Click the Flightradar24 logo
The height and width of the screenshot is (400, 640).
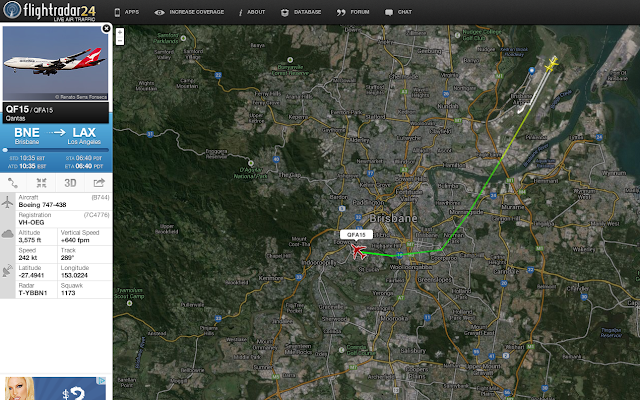[49, 11]
